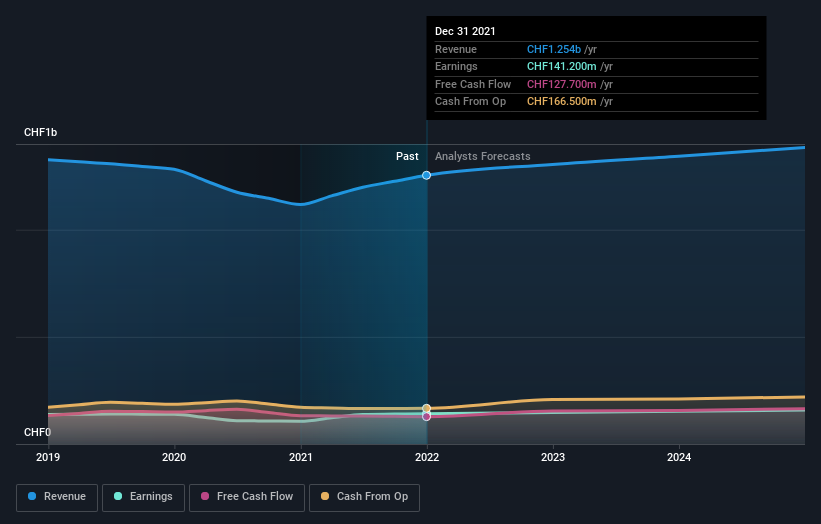Click the 2020 x-axis label
This screenshot has height=524, width=821.
tap(174, 457)
